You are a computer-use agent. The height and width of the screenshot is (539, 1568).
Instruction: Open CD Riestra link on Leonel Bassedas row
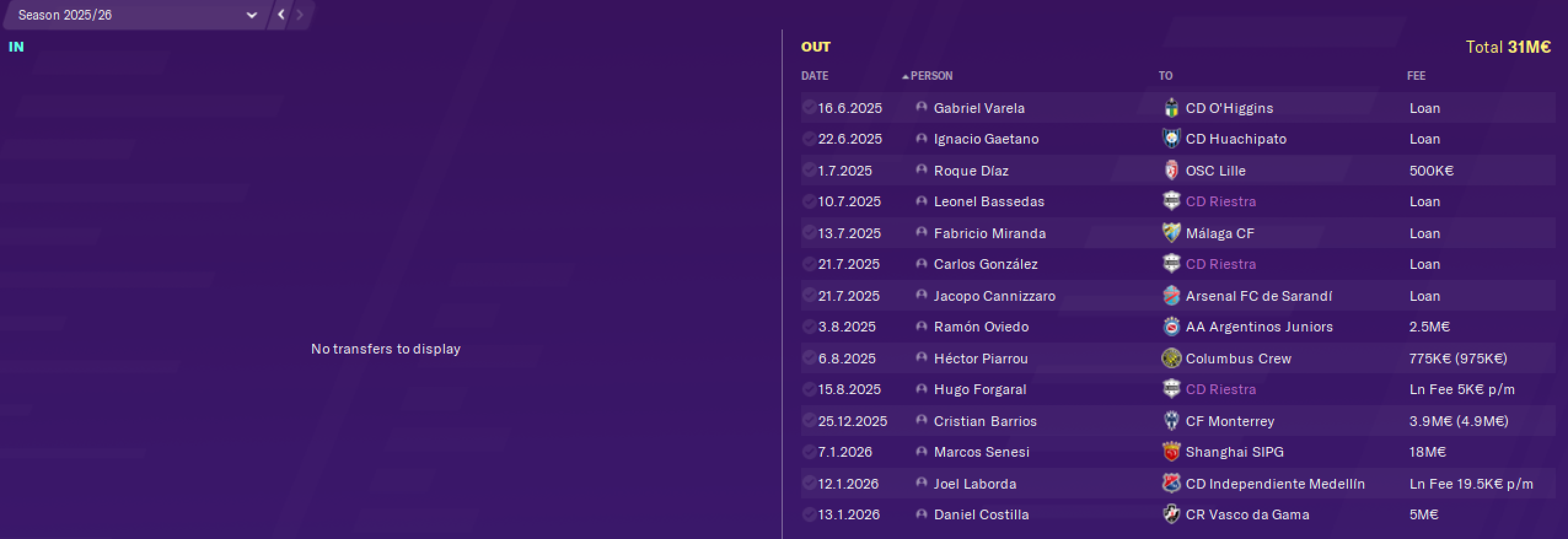[x=1220, y=201]
